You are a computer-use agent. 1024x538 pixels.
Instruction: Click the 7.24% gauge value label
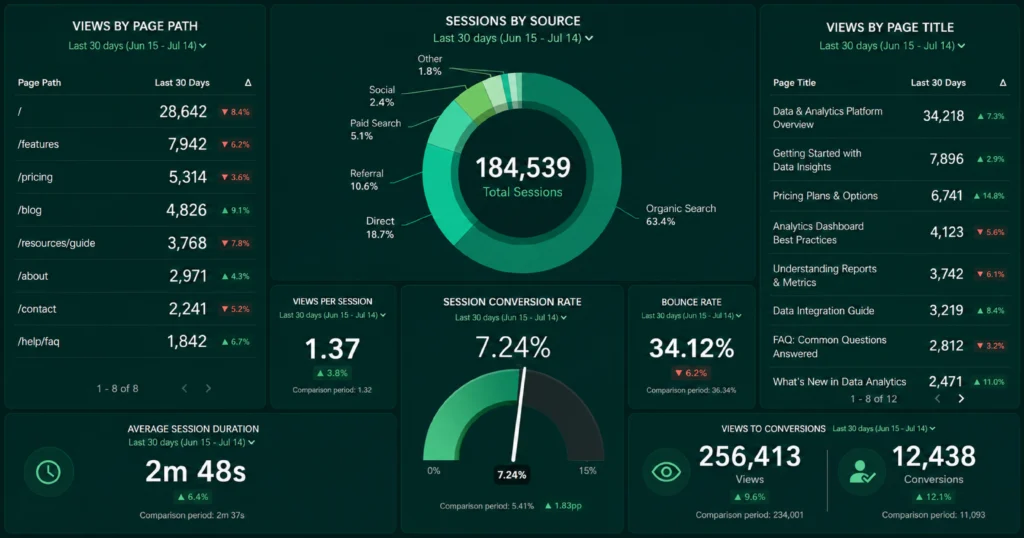click(511, 475)
